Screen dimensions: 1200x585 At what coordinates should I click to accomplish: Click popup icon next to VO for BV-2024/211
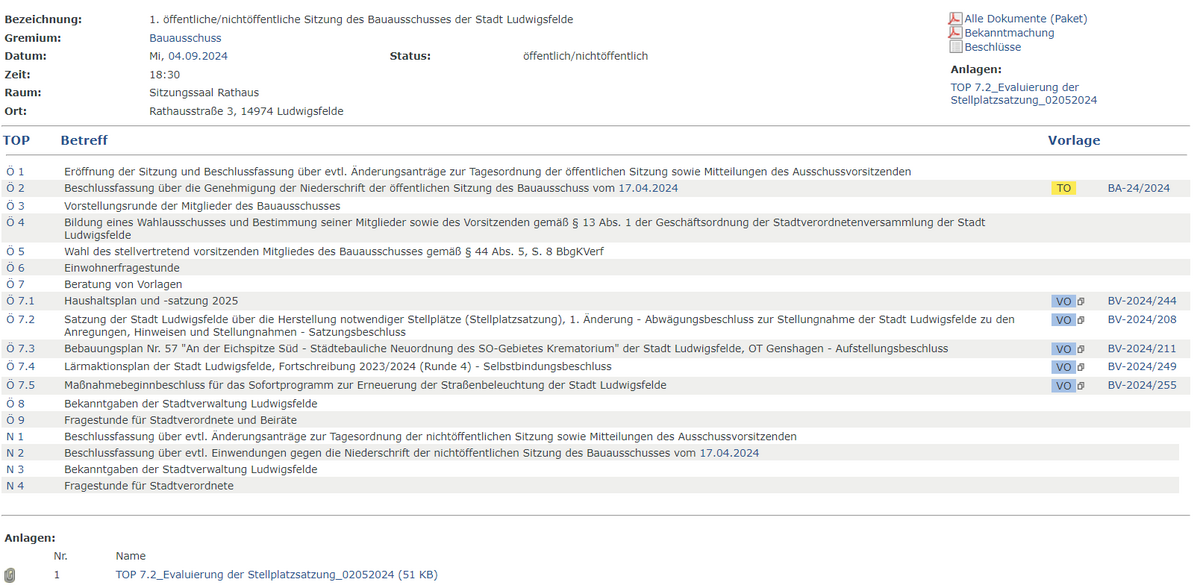coord(1081,349)
